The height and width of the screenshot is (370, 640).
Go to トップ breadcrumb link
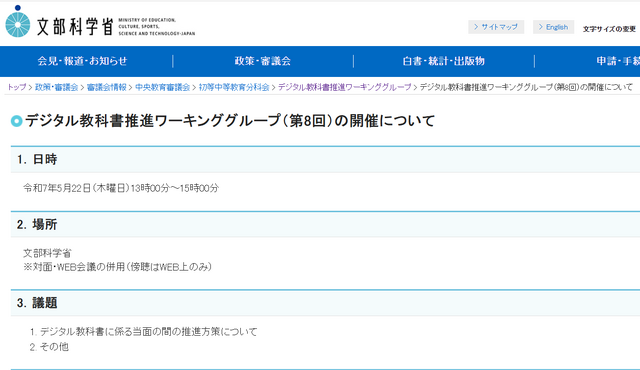click(x=17, y=87)
